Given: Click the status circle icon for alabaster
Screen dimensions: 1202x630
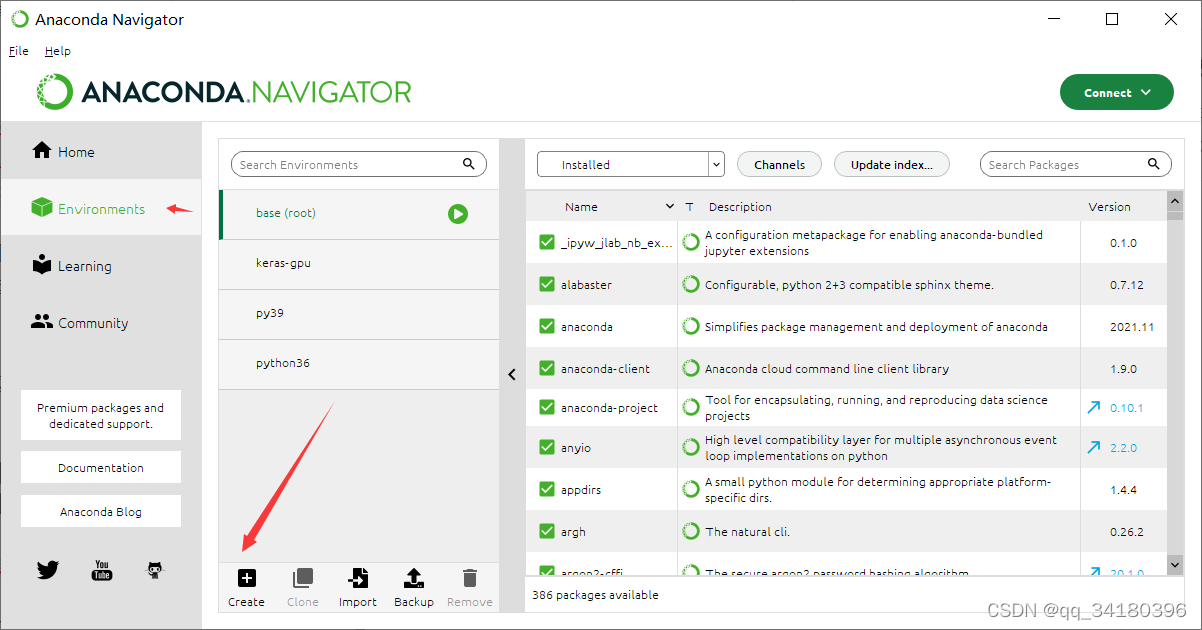Looking at the screenshot, I should [x=691, y=284].
